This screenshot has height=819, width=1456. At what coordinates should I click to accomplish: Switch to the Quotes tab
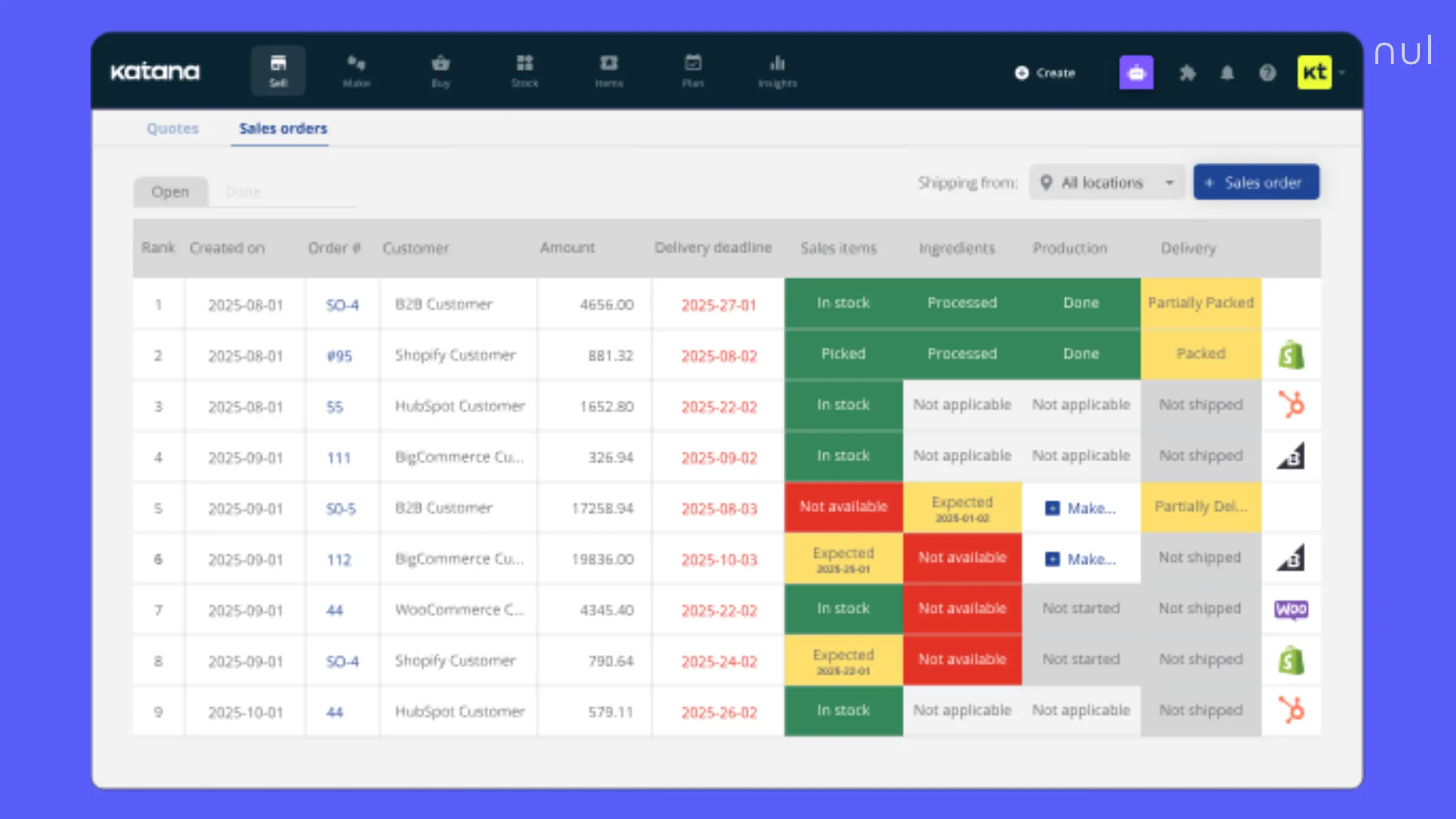point(172,128)
